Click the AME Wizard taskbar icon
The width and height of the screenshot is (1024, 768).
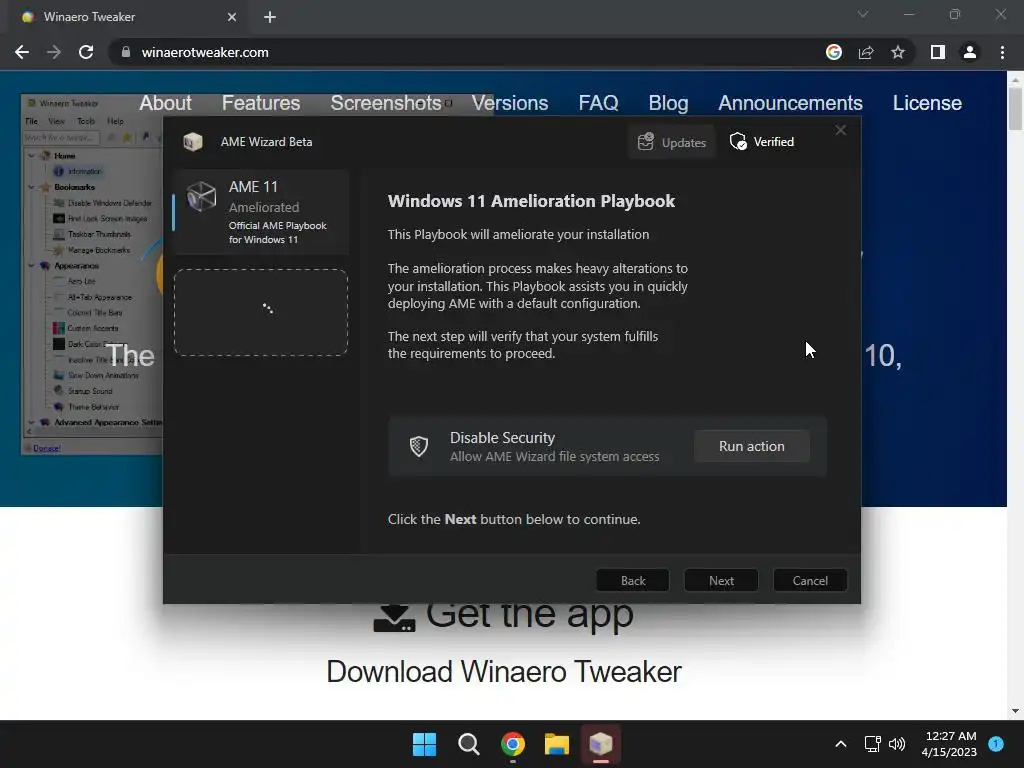pyautogui.click(x=601, y=744)
